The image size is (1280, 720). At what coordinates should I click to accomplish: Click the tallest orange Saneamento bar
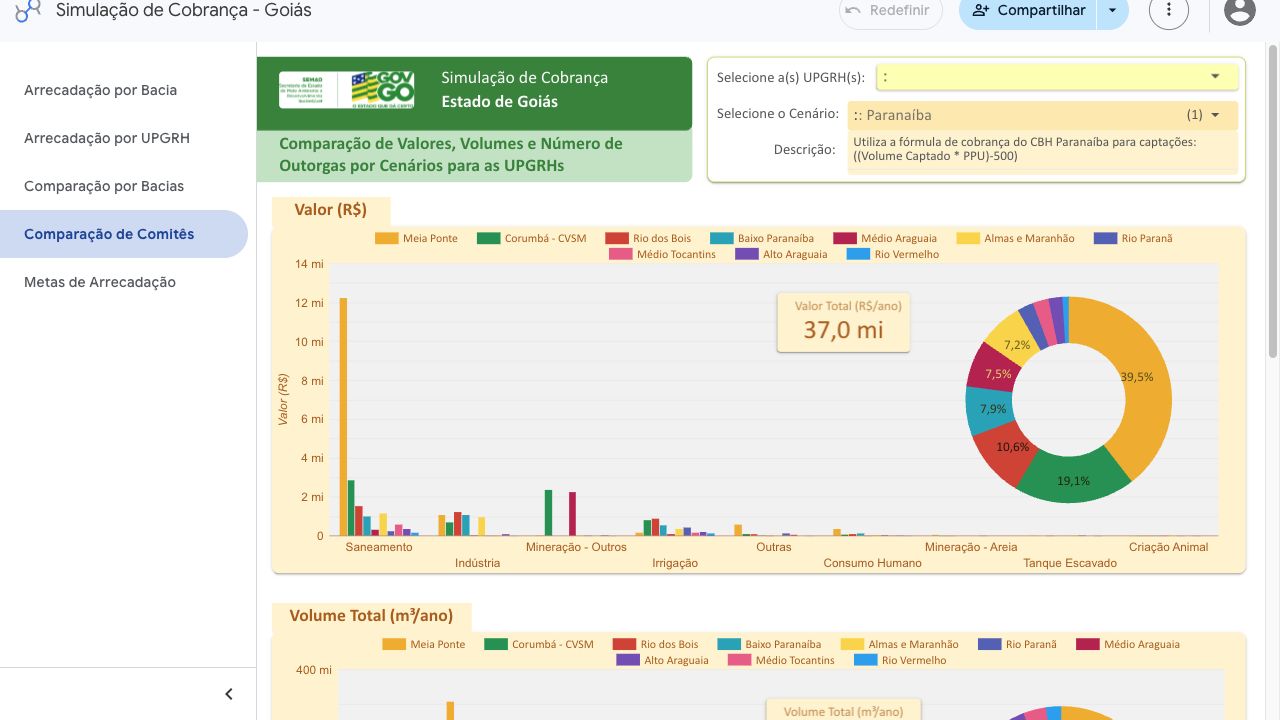343,417
